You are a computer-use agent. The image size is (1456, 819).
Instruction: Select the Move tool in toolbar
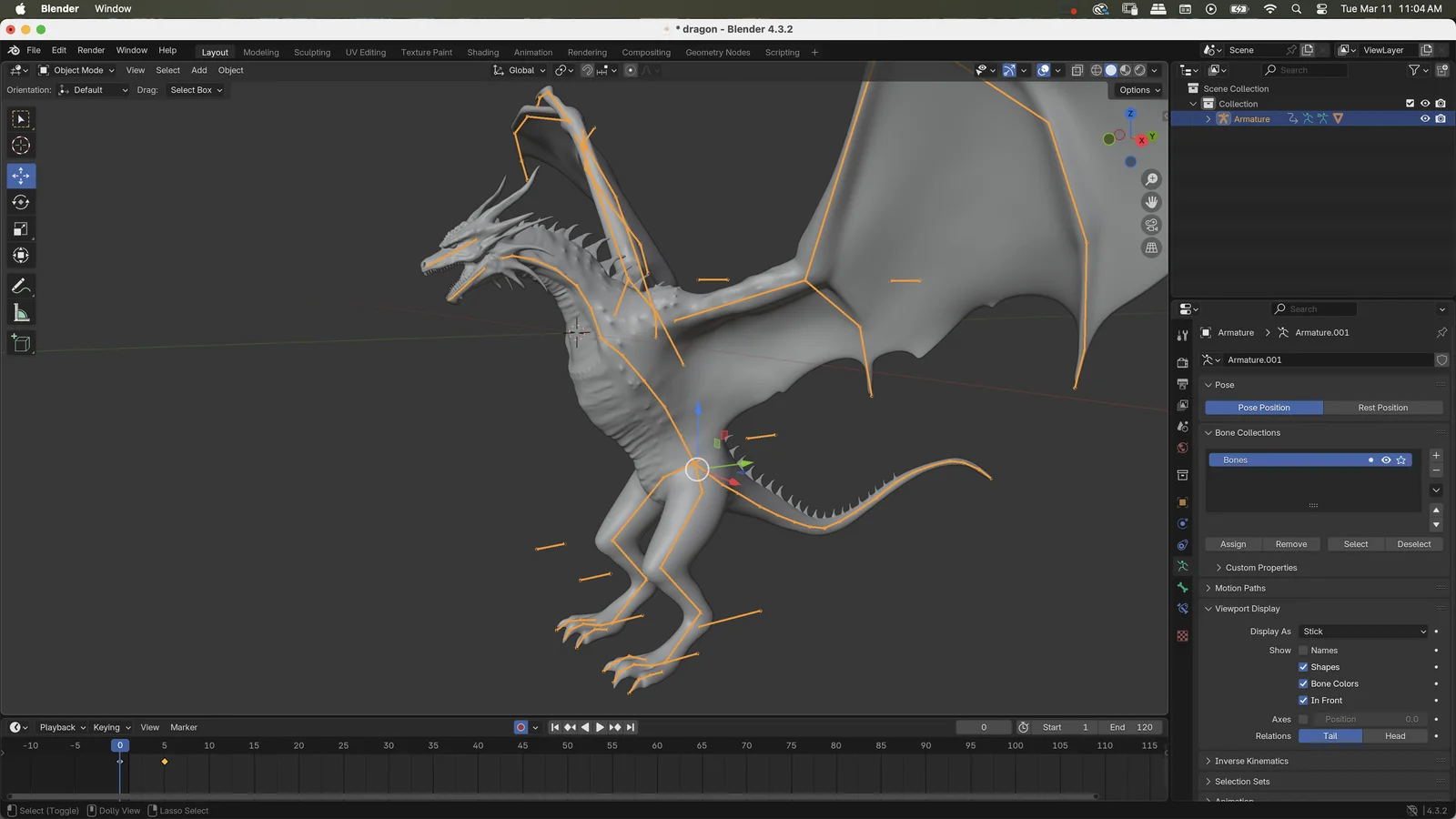pos(21,176)
